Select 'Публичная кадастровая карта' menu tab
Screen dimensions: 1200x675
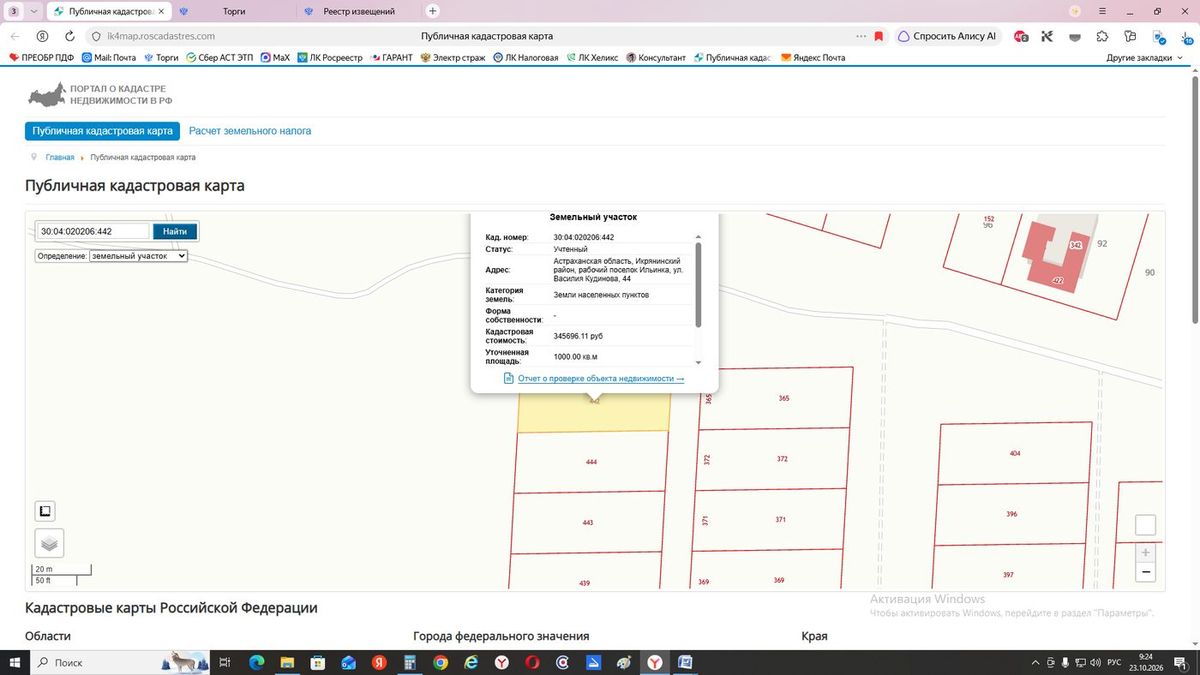(103, 131)
